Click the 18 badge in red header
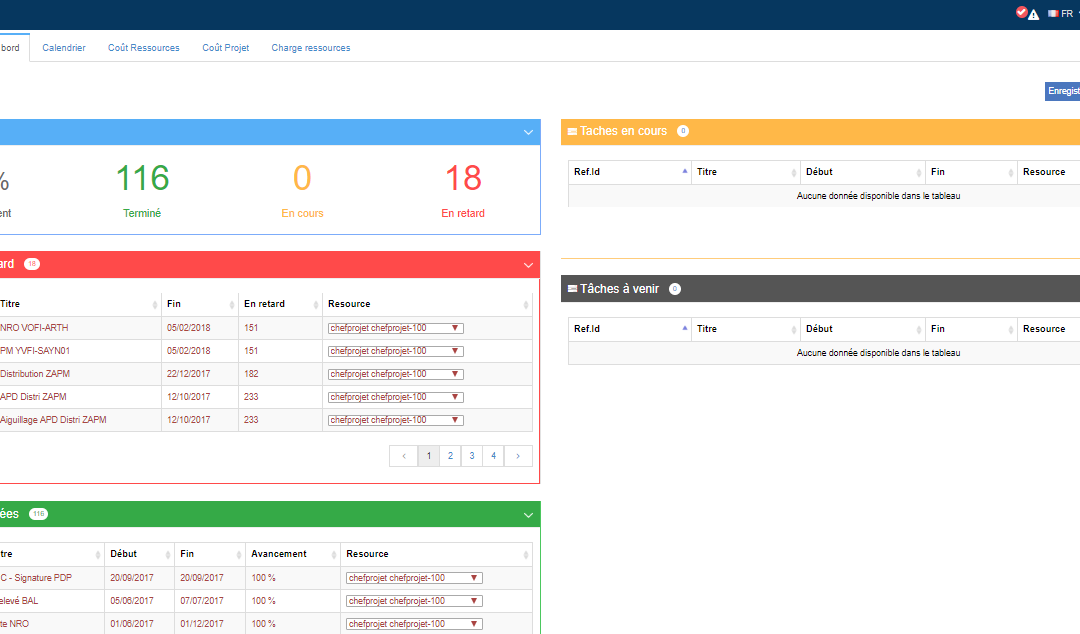 click(32, 264)
